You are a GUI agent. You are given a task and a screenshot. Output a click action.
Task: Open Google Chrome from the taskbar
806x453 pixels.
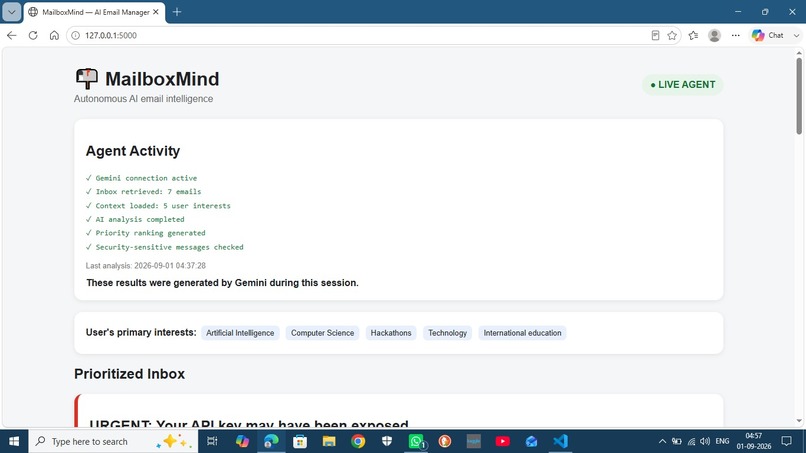click(358, 441)
